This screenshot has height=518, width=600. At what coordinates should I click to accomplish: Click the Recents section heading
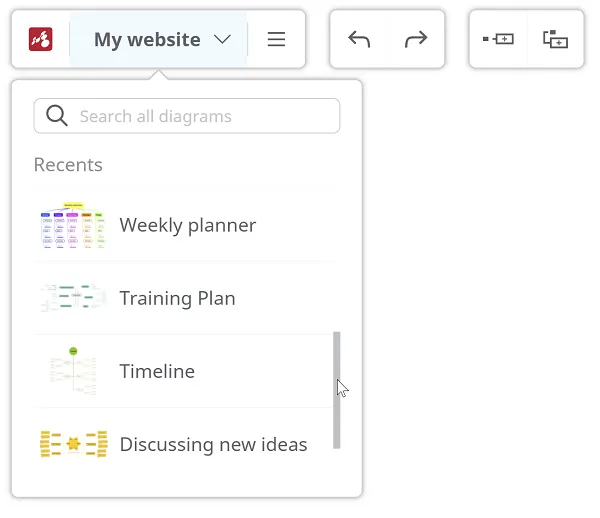[x=68, y=165]
